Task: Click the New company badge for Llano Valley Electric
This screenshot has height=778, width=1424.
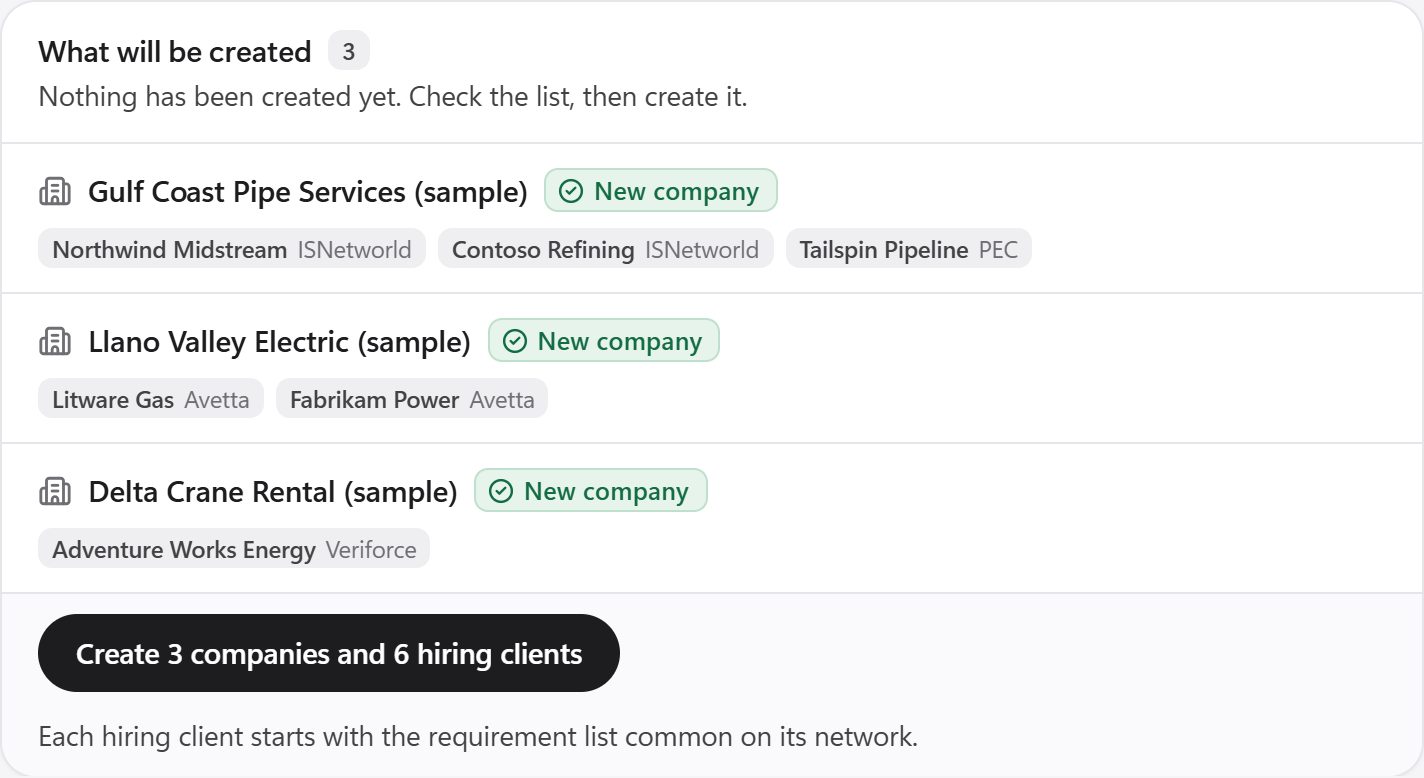Action: (604, 341)
